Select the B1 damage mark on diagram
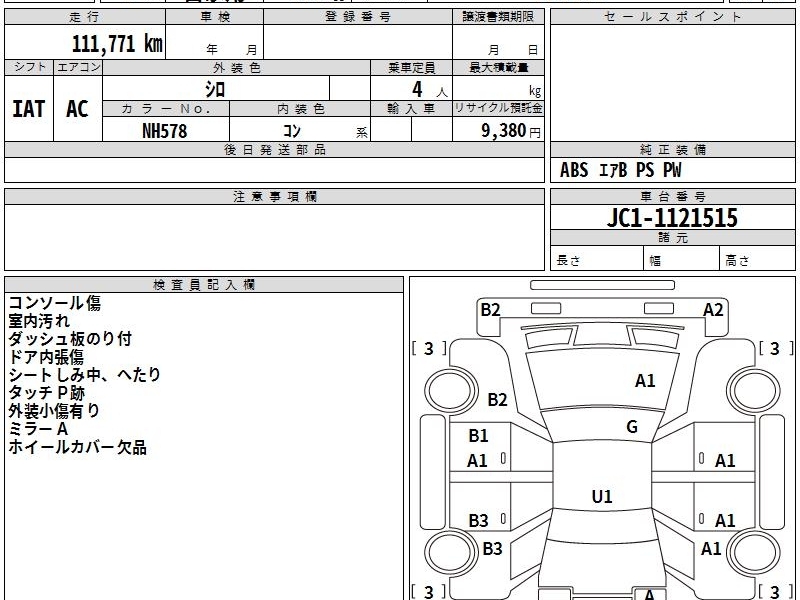 478,436
